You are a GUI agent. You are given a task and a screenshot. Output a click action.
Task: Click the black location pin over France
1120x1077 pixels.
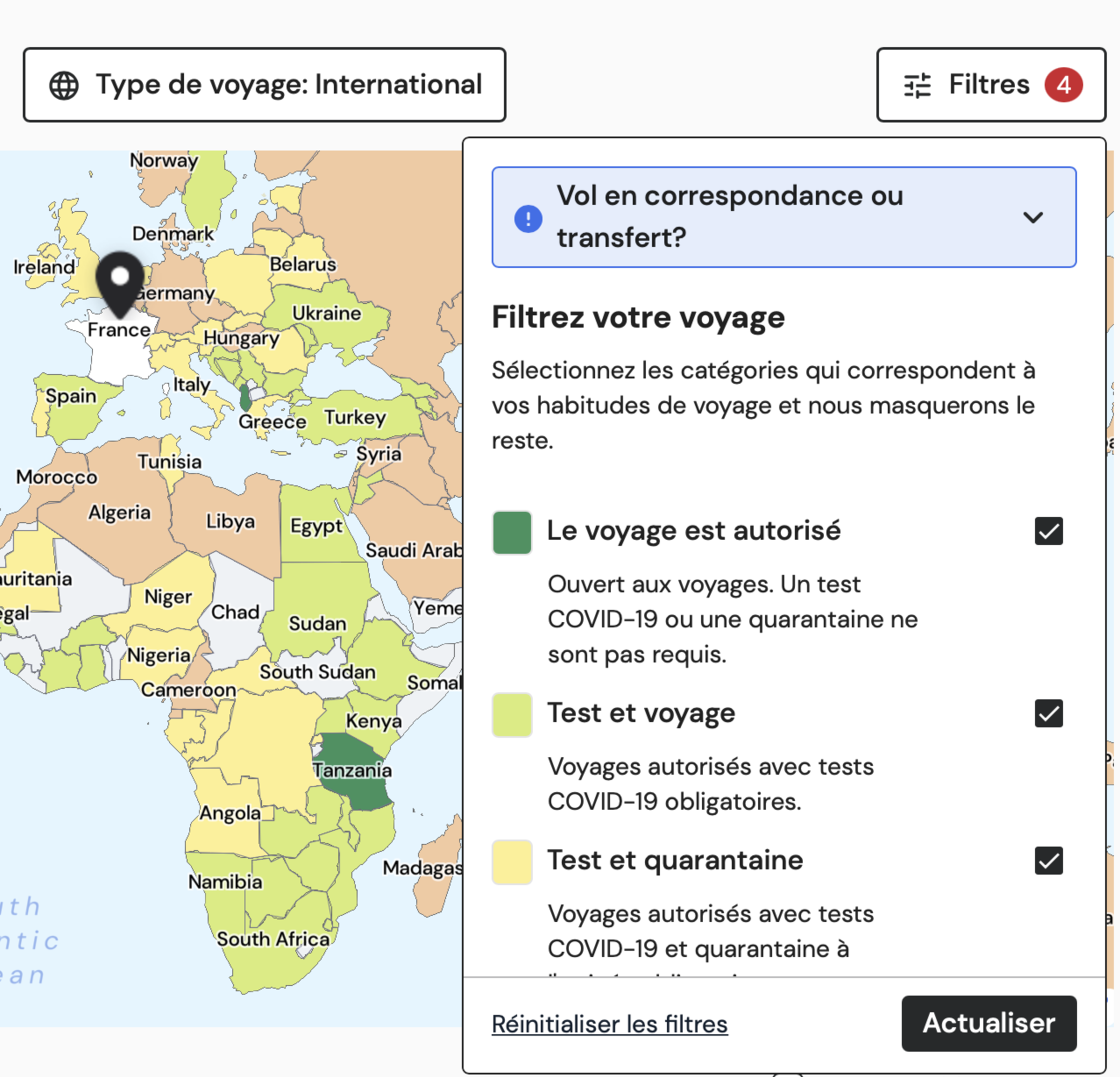pyautogui.click(x=121, y=279)
